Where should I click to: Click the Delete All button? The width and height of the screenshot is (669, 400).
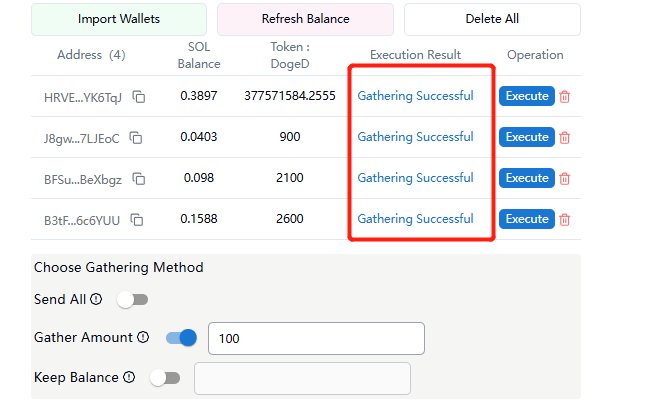[492, 19]
